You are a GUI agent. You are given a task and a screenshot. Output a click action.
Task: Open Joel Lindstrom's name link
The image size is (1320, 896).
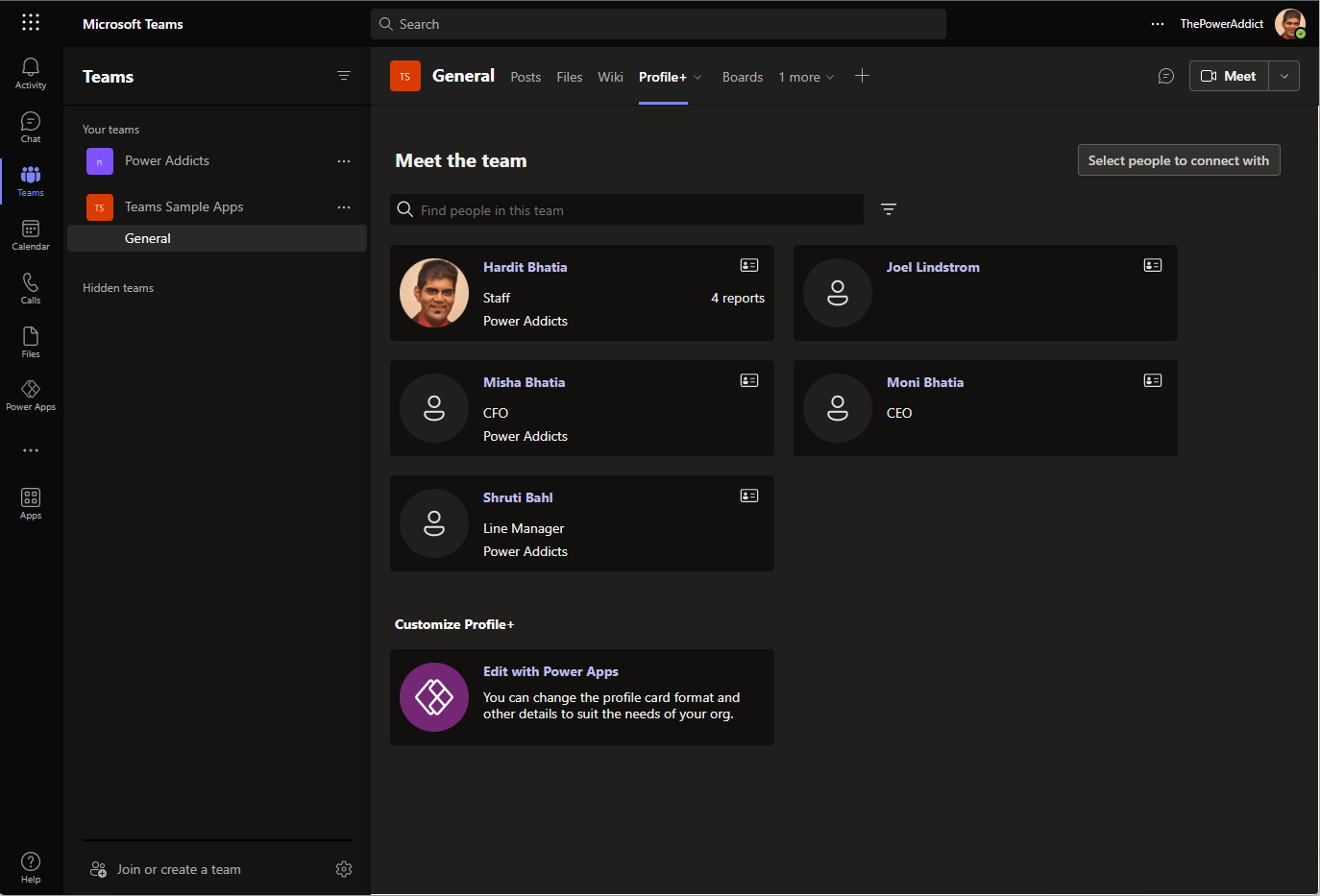click(x=933, y=267)
